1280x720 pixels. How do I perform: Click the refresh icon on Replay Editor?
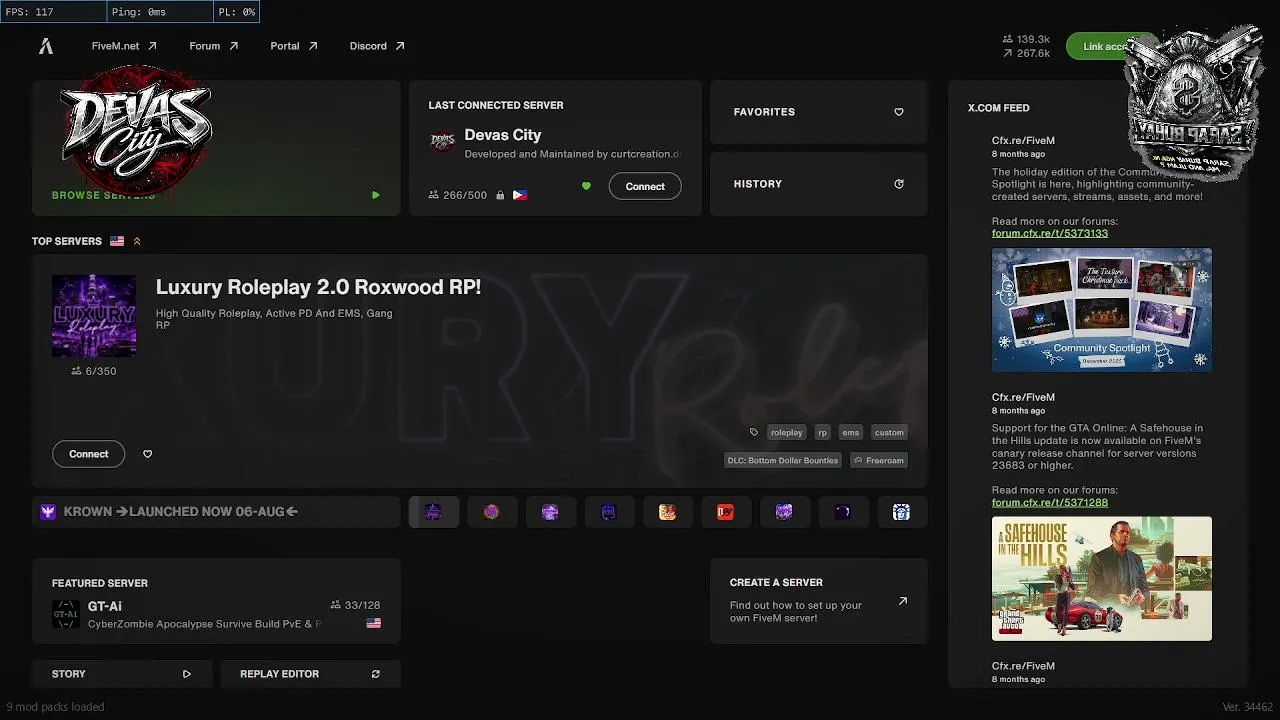(x=376, y=674)
